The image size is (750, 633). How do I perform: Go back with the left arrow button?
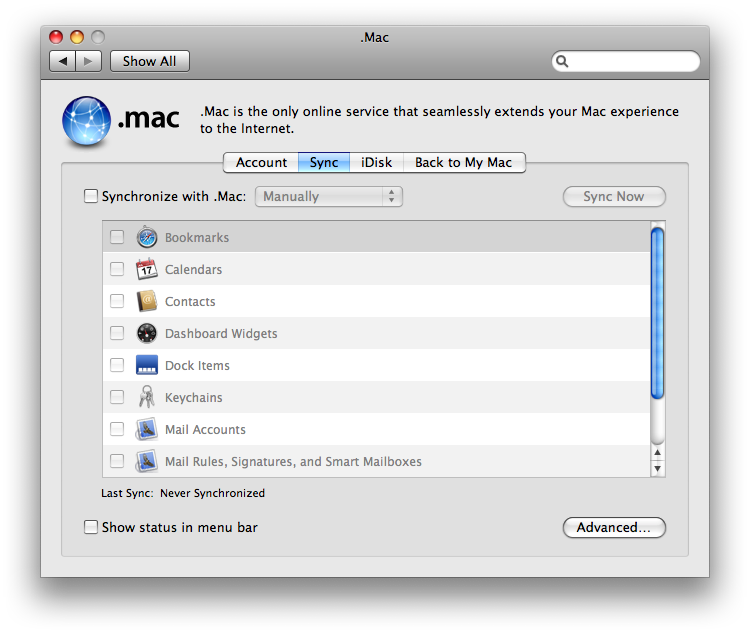62,61
